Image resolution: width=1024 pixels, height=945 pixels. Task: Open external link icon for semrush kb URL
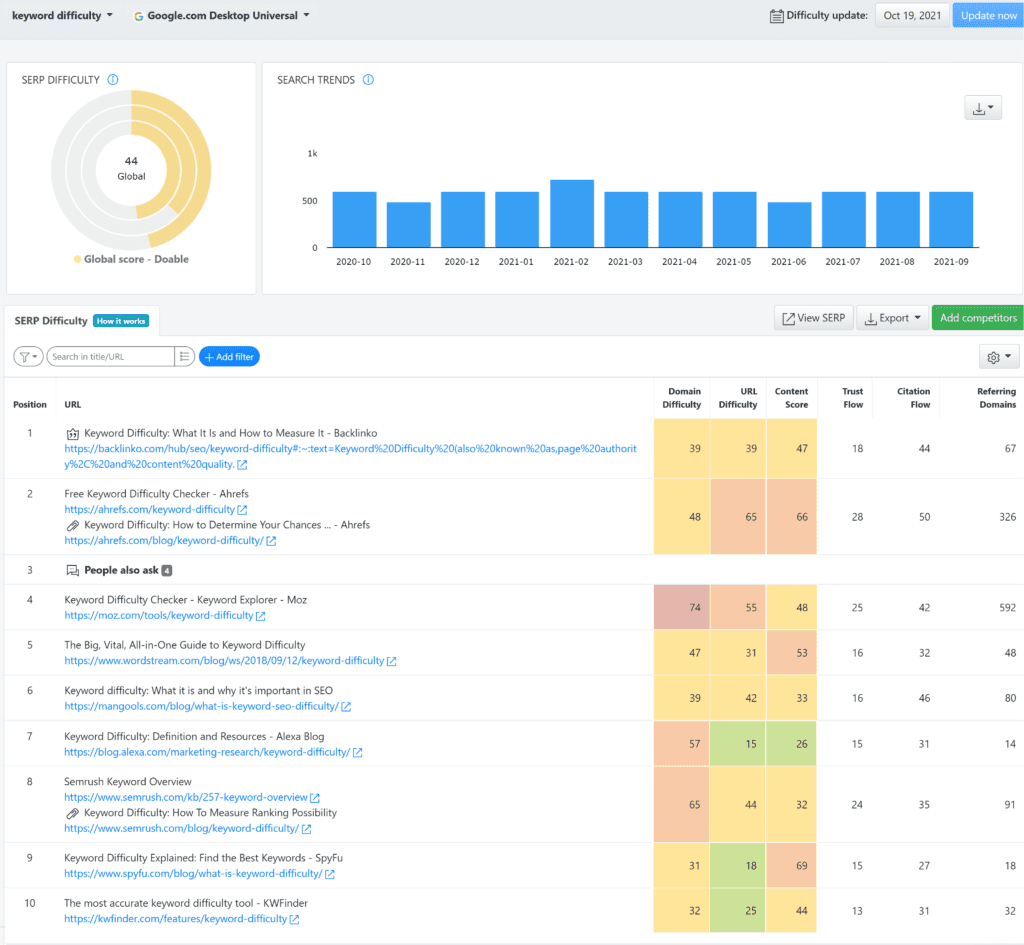click(315, 798)
